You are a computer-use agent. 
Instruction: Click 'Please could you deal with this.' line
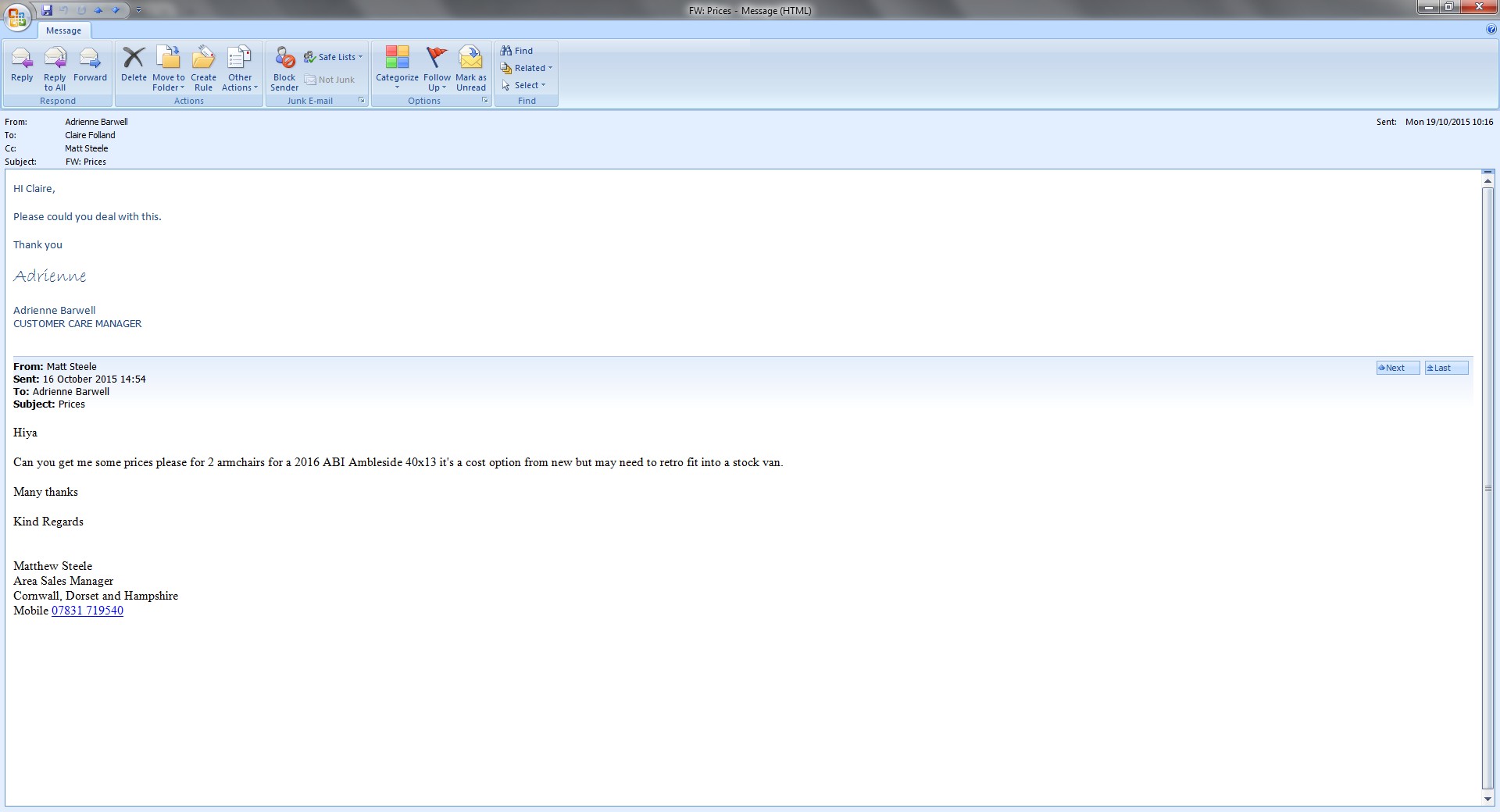click(x=87, y=217)
